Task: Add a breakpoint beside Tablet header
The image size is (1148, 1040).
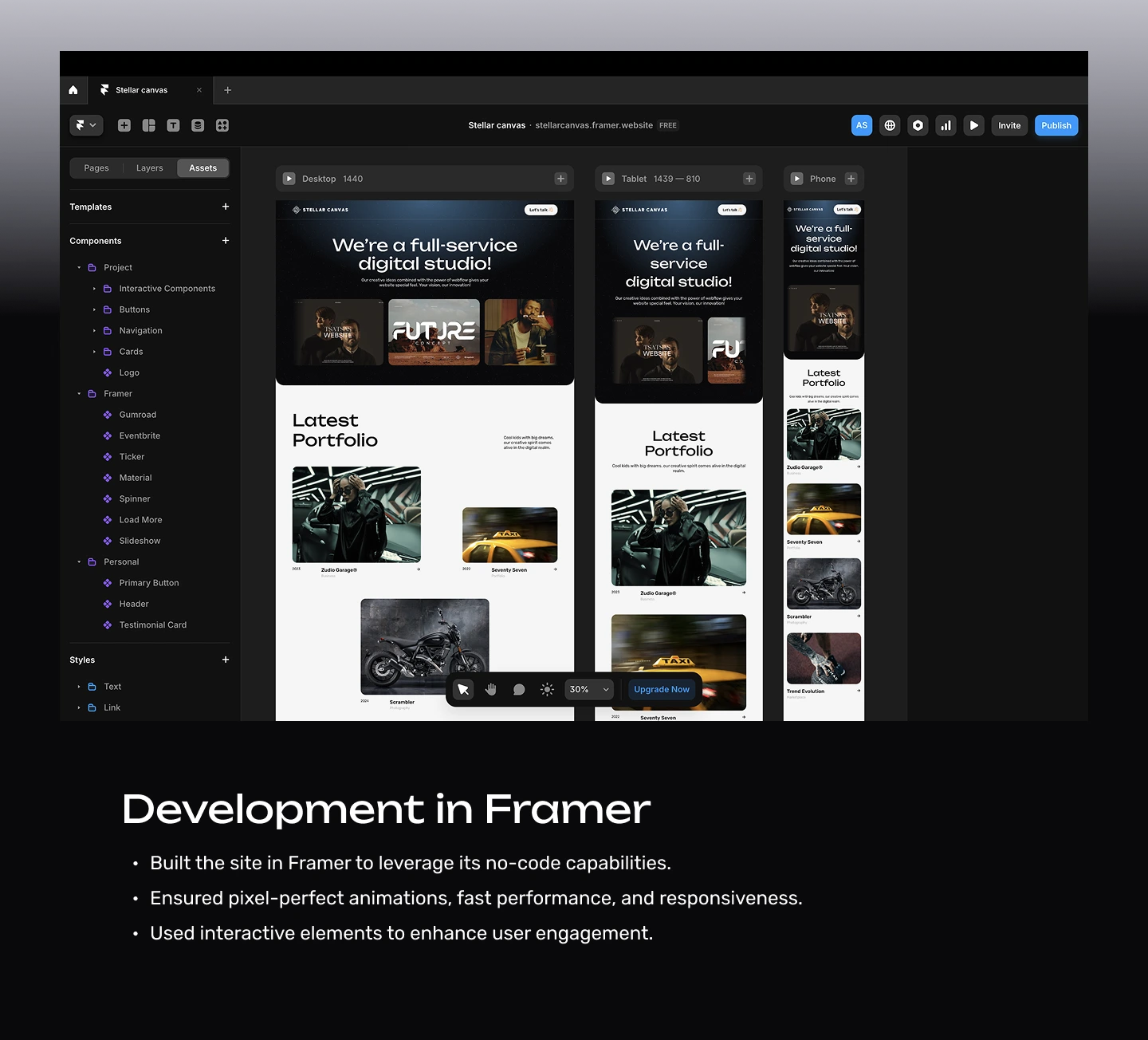Action: tap(749, 179)
